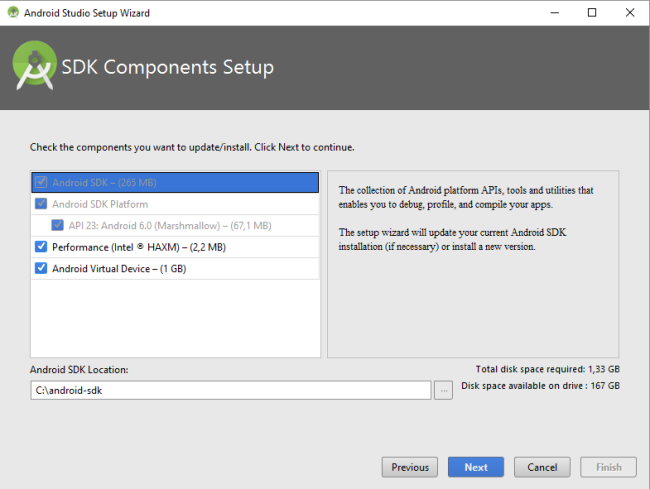
Task: Toggle API 23 Android 6.0 Marshmallow checkbox
Action: (58, 225)
